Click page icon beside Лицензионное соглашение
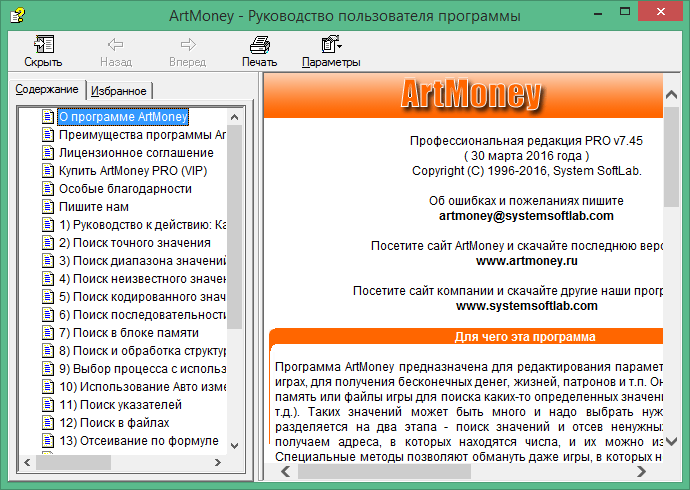 click(48, 153)
